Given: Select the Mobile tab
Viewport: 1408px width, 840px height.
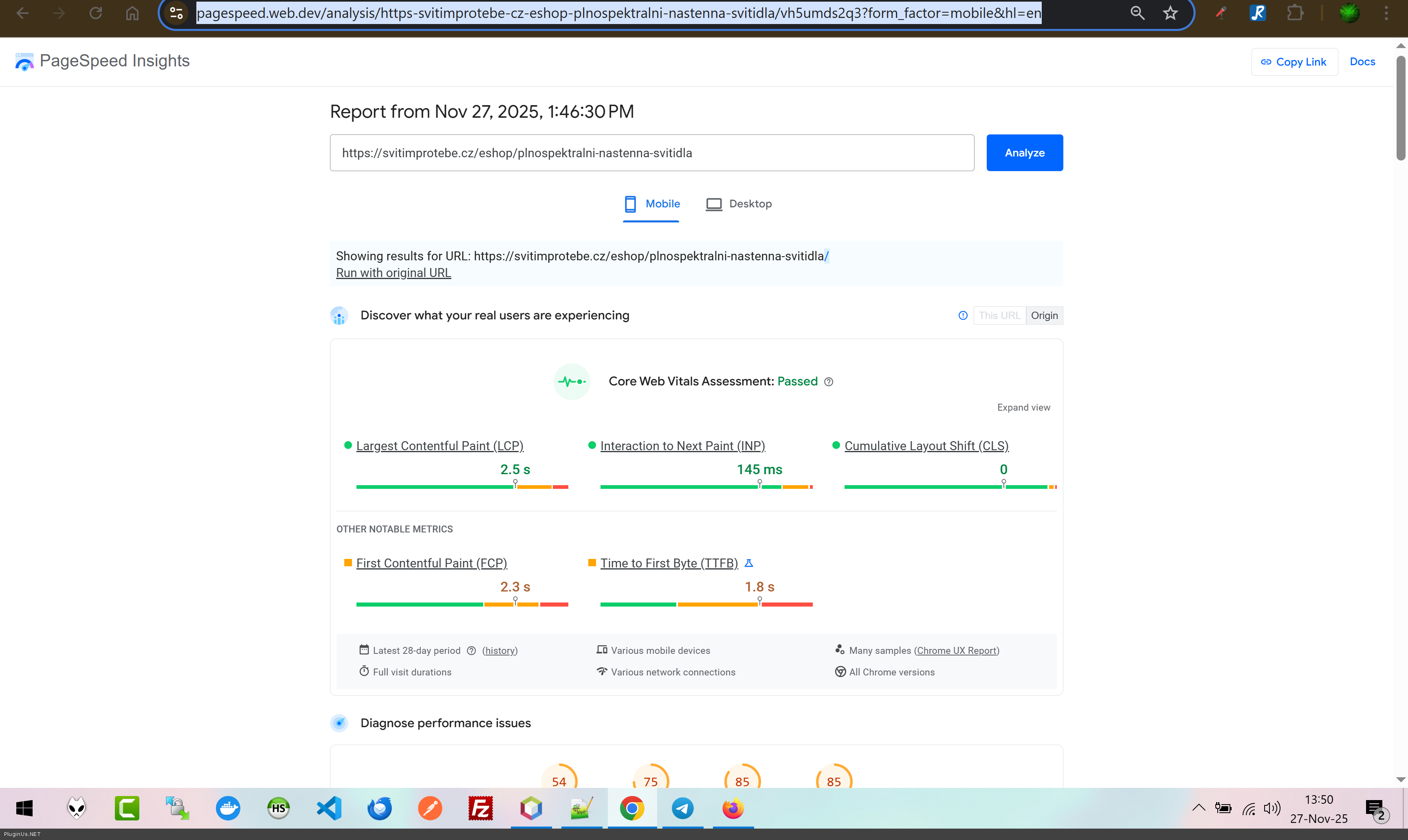Looking at the screenshot, I should tap(651, 204).
